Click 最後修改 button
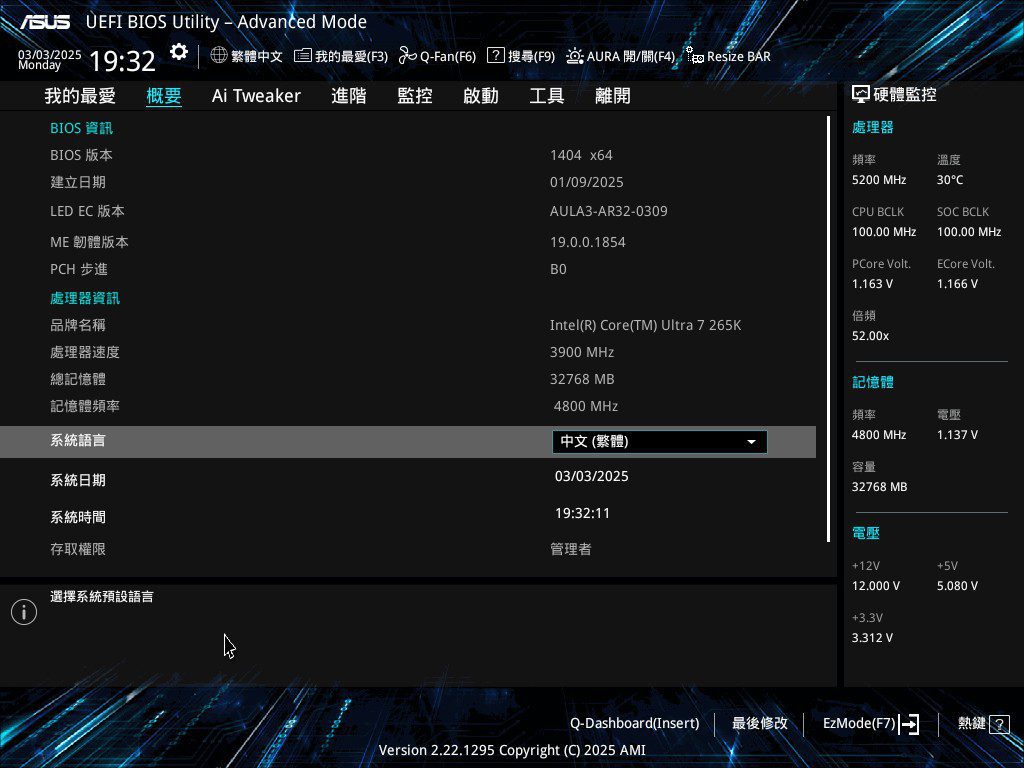 760,724
